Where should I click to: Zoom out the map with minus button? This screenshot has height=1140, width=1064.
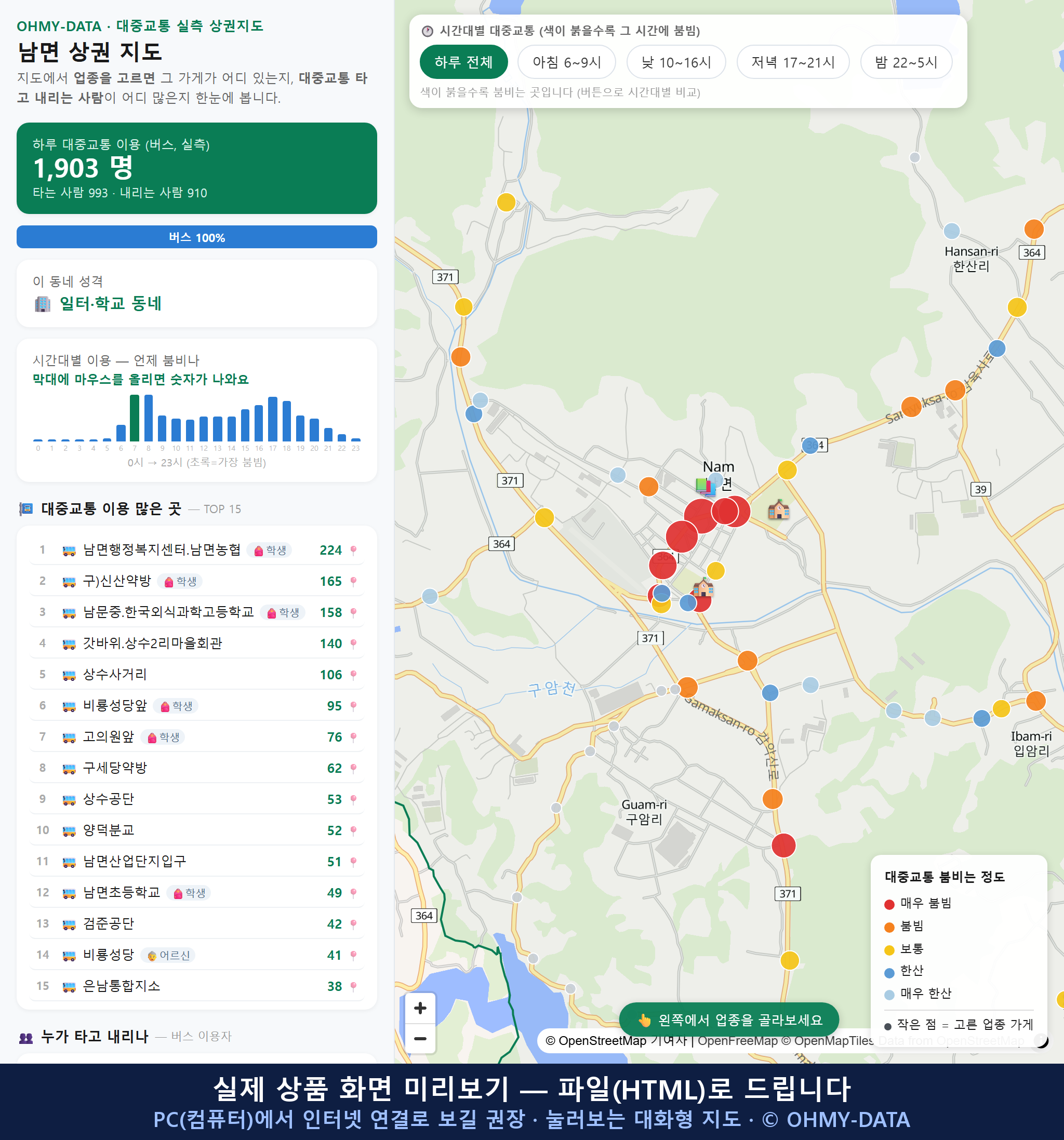click(420, 1039)
